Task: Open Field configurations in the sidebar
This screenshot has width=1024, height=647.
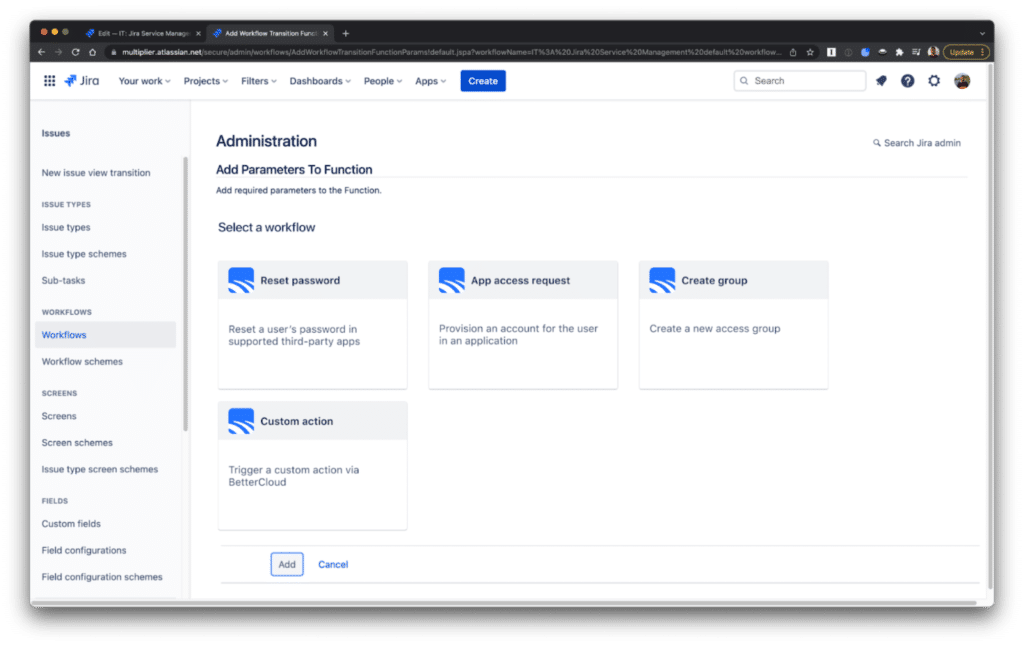Action: click(x=84, y=550)
